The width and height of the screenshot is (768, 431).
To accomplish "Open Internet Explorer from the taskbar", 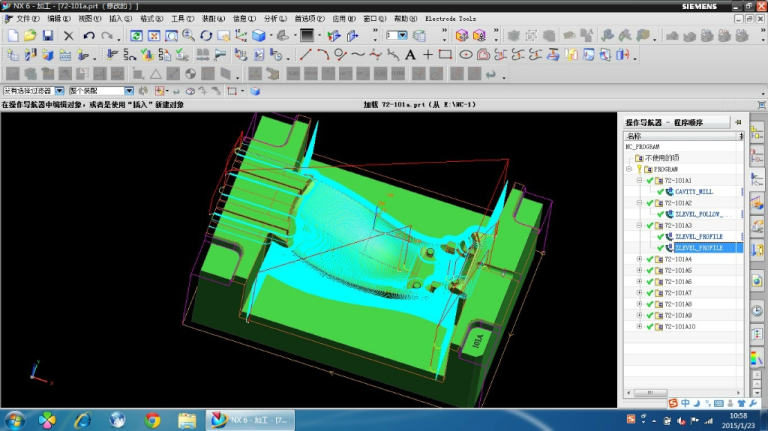I will coord(82,420).
